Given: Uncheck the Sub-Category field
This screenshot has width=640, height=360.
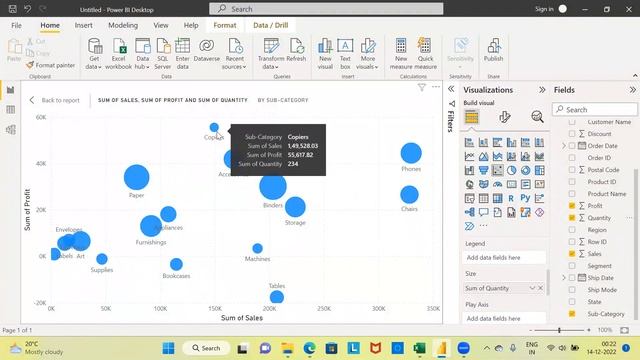Looking at the screenshot, I should [x=572, y=314].
